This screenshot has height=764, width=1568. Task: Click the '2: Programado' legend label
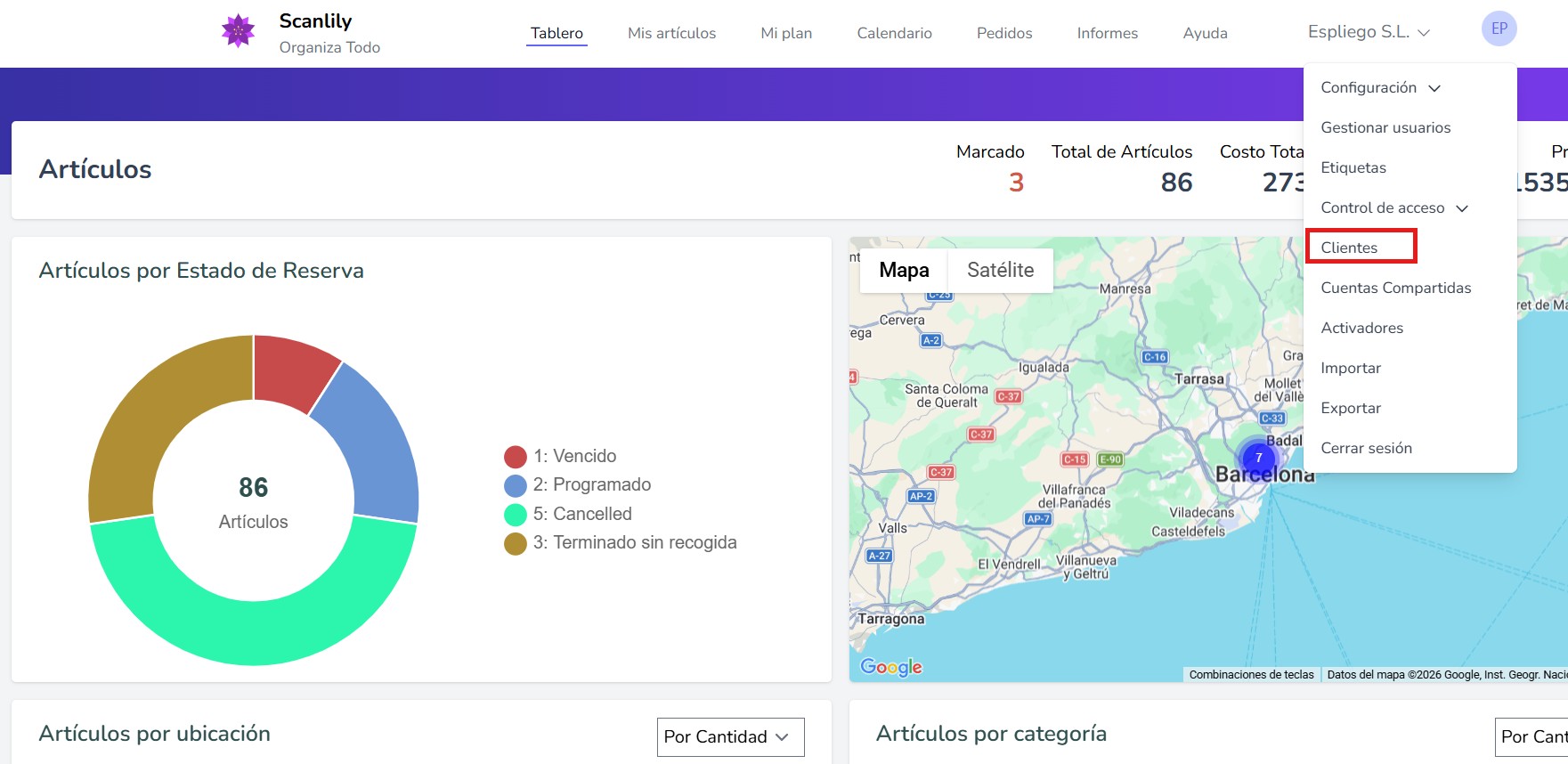[592, 484]
